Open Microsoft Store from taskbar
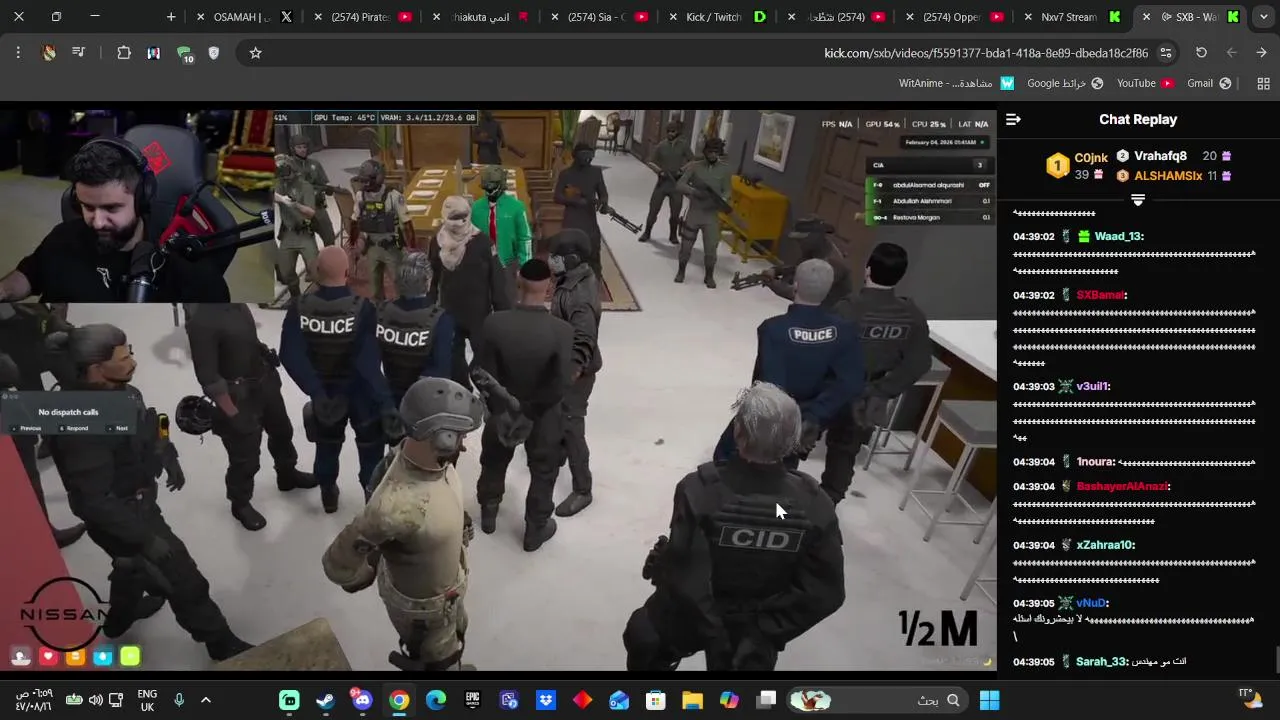 coord(655,700)
